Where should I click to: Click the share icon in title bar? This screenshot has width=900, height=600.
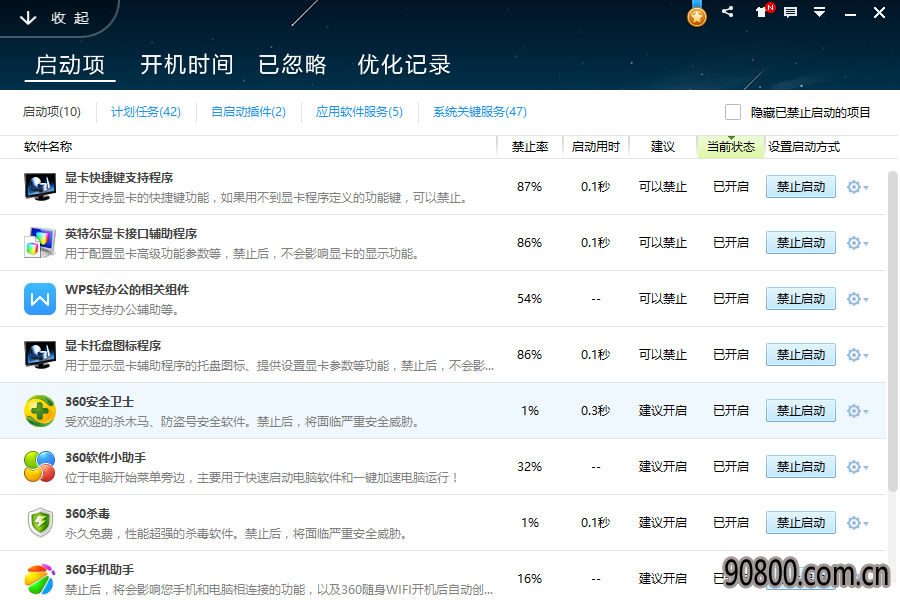[x=728, y=11]
